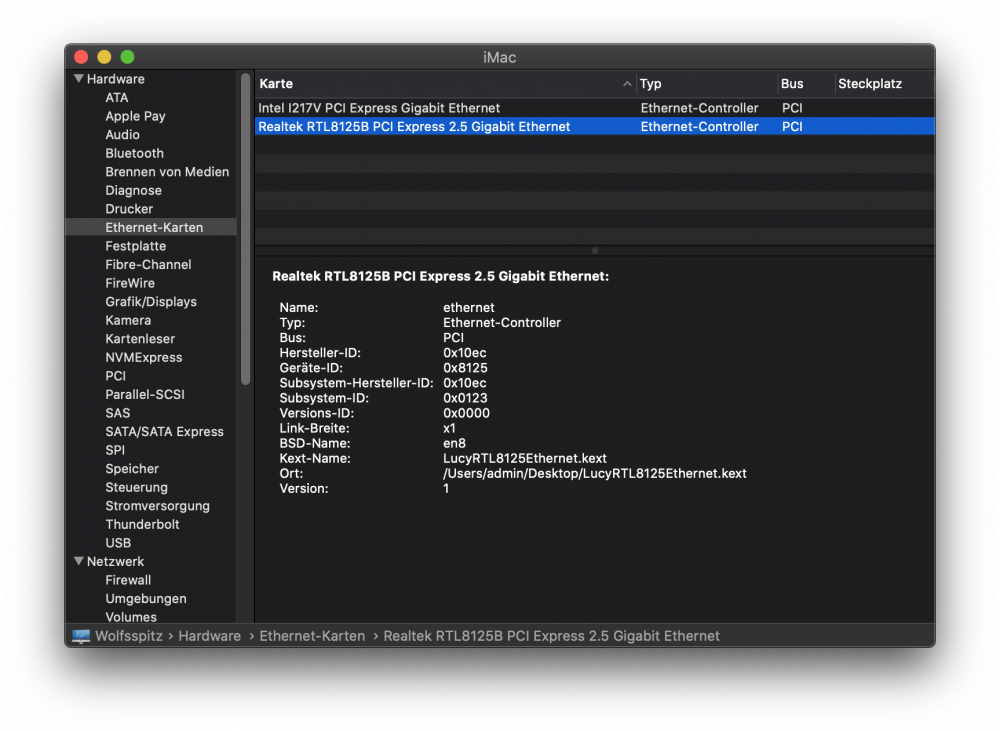
Task: Select ATA in the sidebar
Action: [117, 98]
